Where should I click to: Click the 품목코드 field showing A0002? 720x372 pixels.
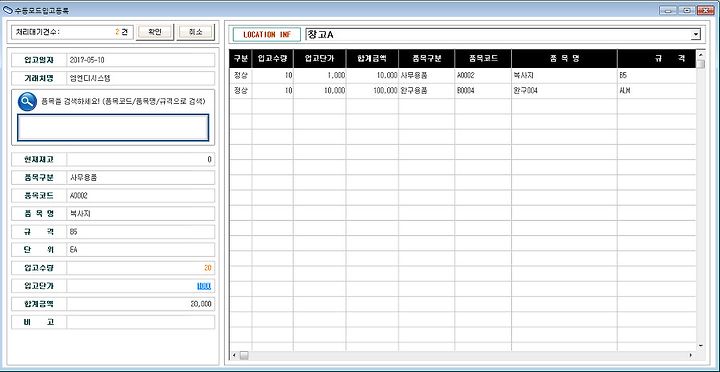141,196
